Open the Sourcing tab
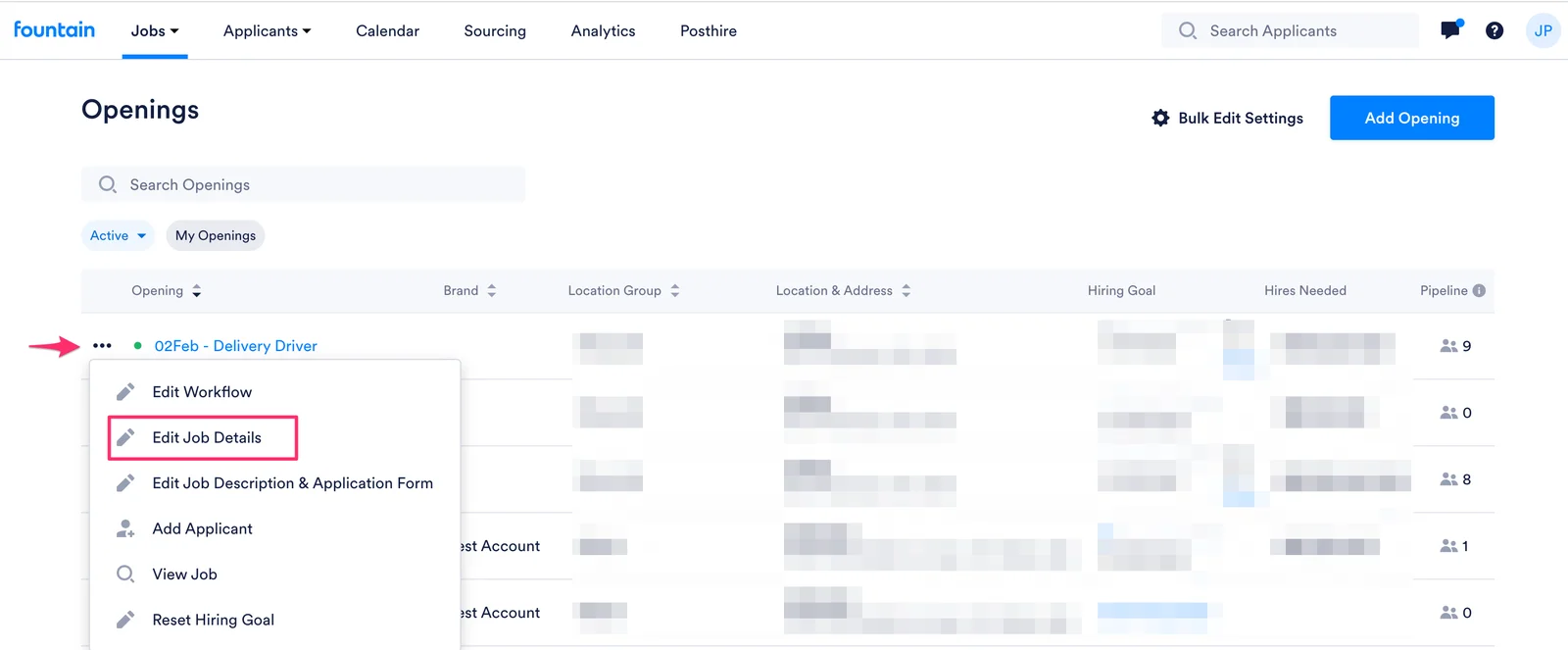Screen dimensions: 1568x650 [495, 30]
